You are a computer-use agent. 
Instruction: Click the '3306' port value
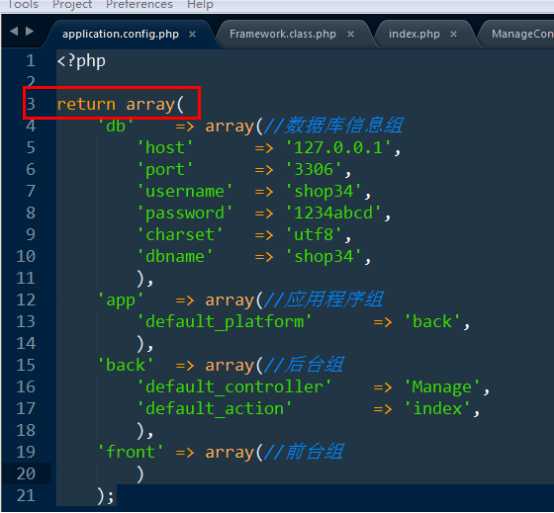[x=314, y=170]
